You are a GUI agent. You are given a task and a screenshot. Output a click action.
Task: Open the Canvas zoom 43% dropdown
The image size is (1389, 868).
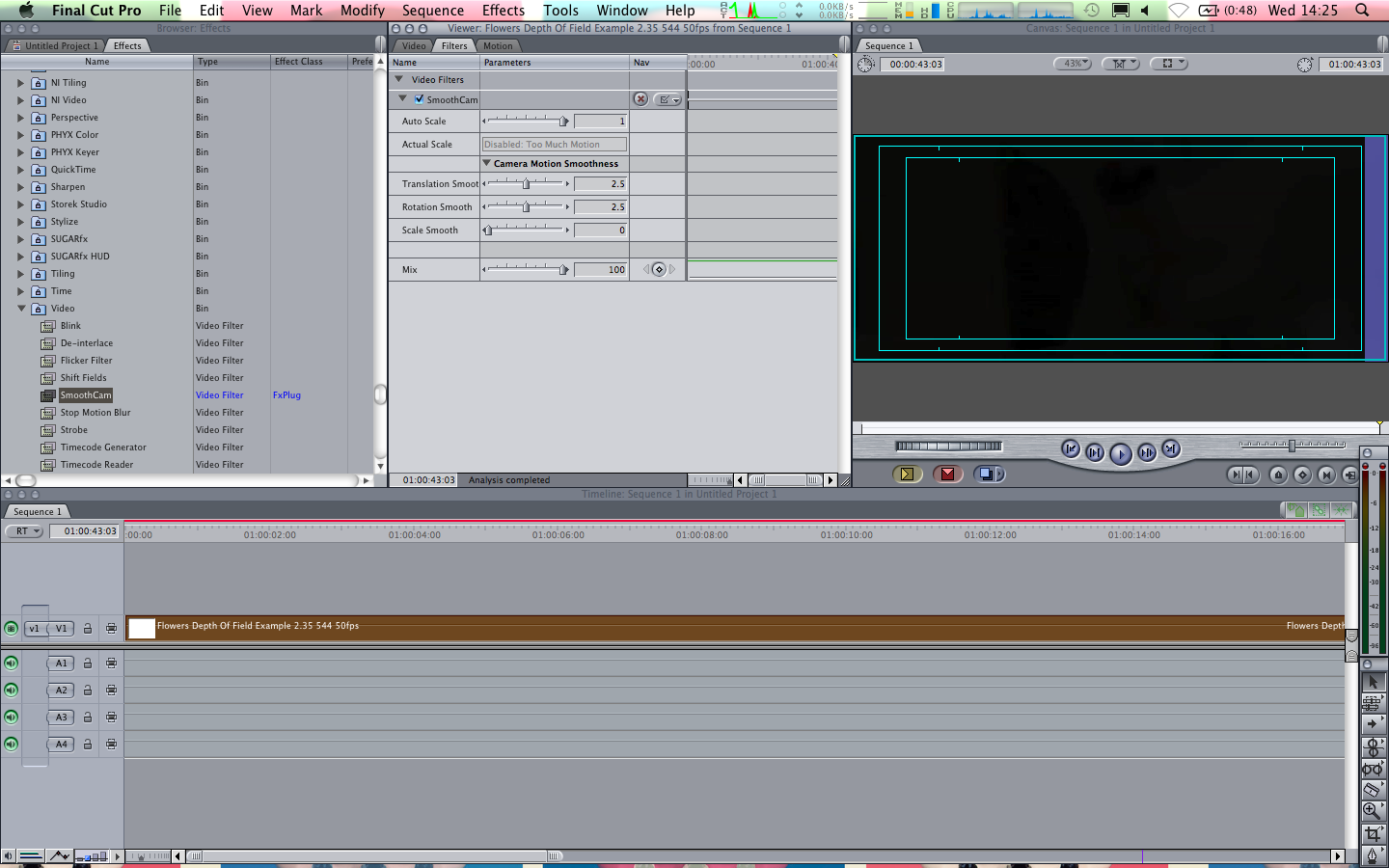pyautogui.click(x=1073, y=64)
